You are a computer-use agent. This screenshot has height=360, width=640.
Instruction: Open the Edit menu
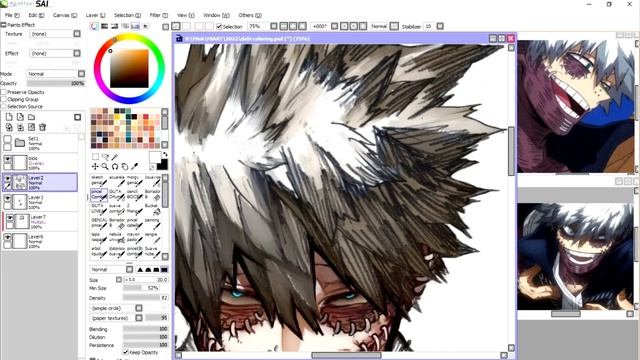click(x=36, y=15)
